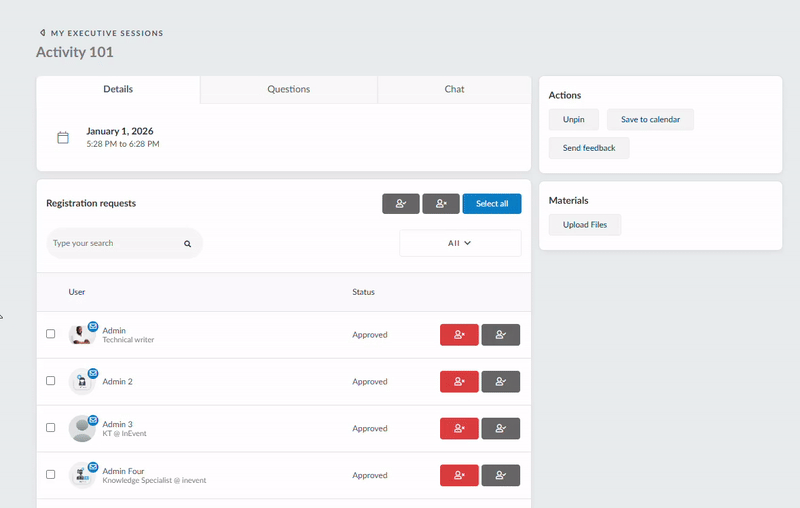Click the January 1, 2026 date
Viewport: 800px width, 508px height.
pos(120,132)
